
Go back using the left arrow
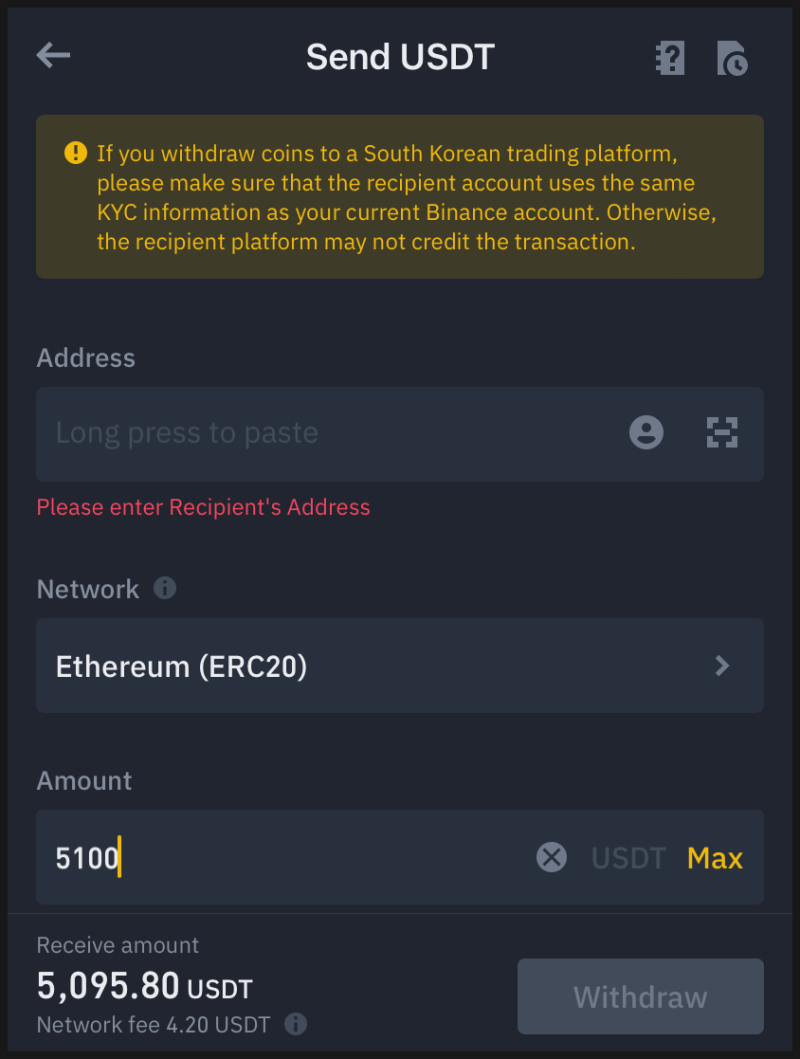[x=54, y=56]
